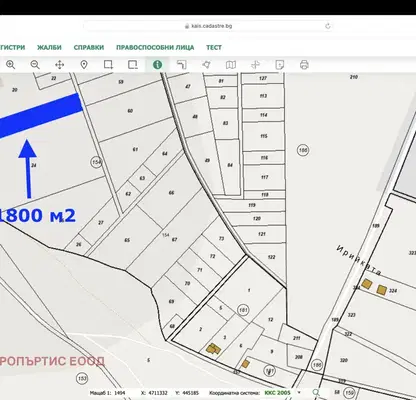416x400 pixels.
Task: Select the measure distance line tool
Action: click(x=182, y=65)
